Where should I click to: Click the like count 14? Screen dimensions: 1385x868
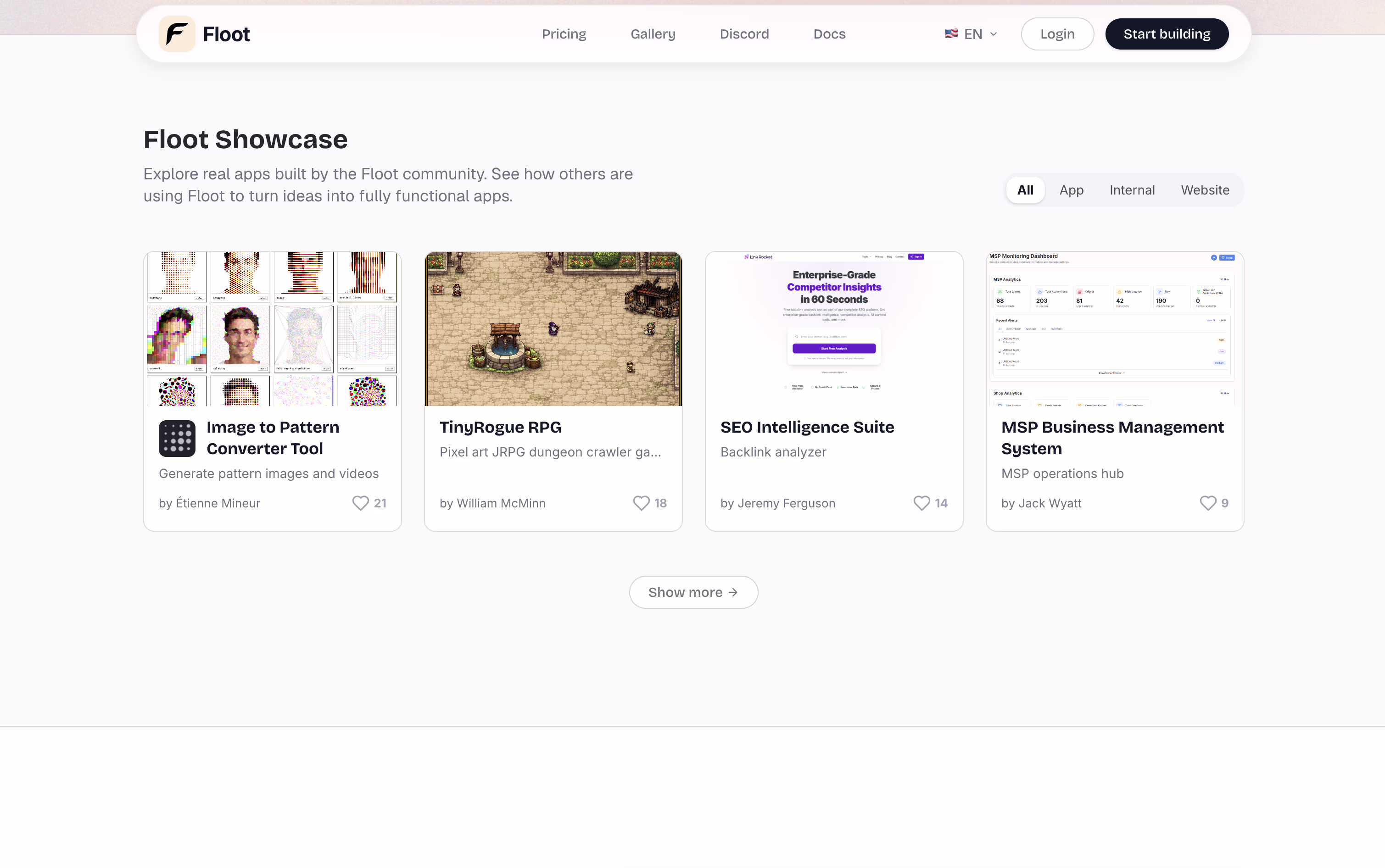coord(941,503)
